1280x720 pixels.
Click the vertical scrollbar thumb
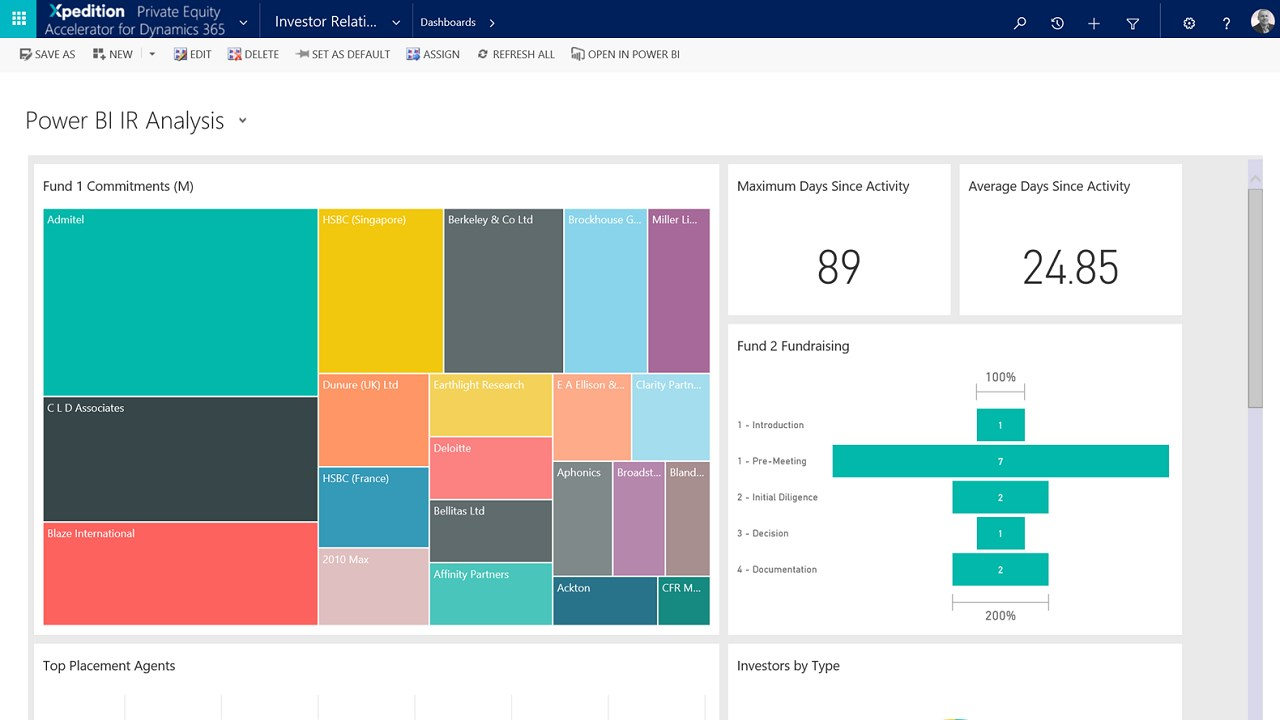[x=1255, y=297]
